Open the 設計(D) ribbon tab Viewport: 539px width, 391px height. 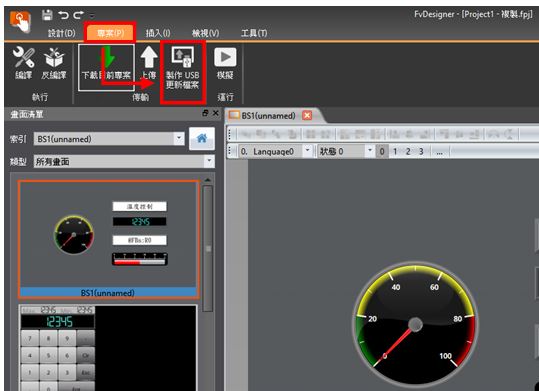(62, 33)
